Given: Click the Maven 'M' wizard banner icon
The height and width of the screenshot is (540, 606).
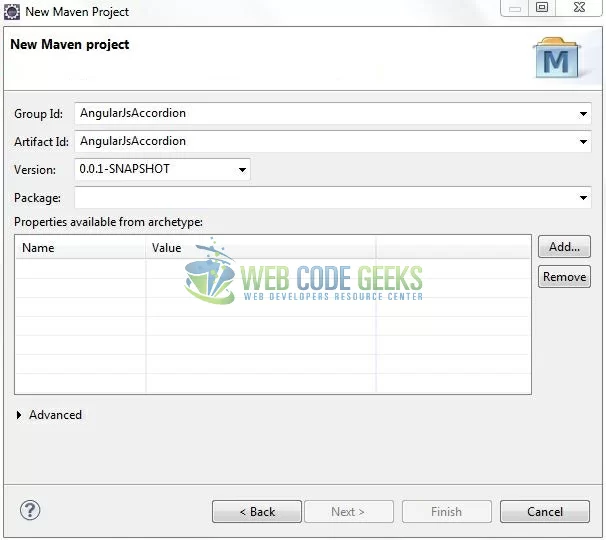Looking at the screenshot, I should pos(557,59).
